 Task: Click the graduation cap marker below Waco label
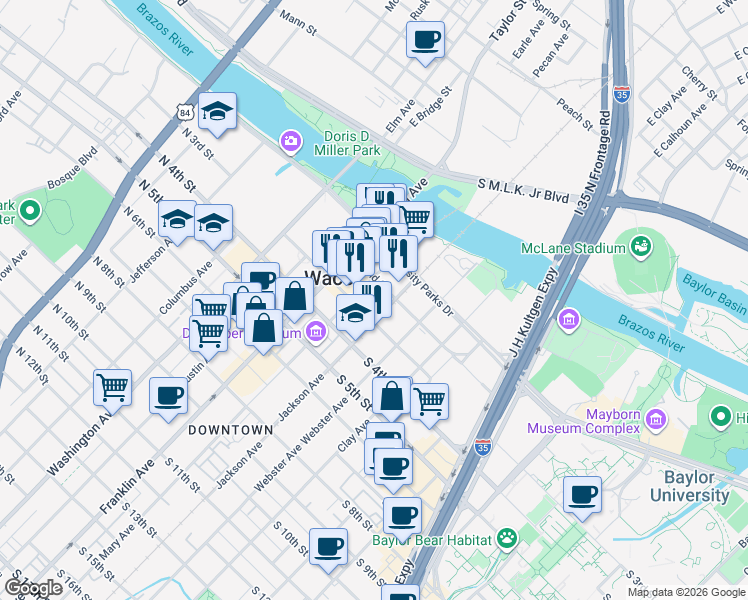click(x=355, y=313)
